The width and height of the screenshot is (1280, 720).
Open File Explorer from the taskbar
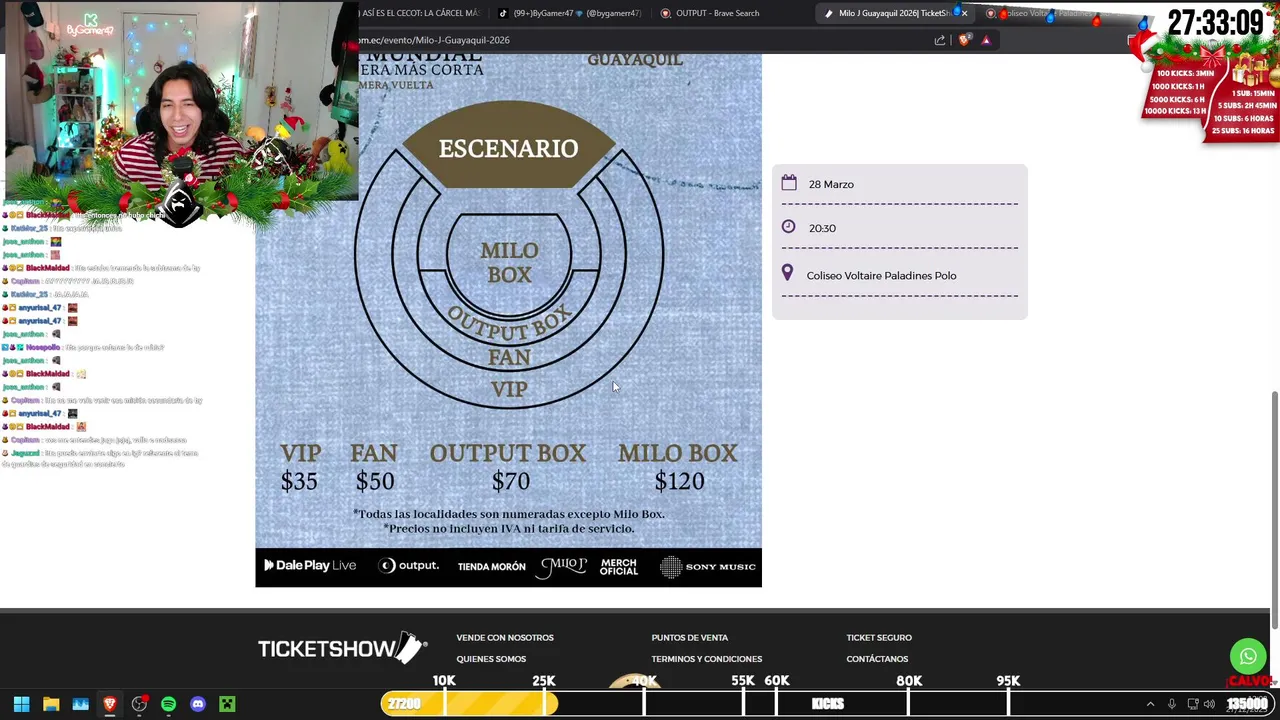[x=51, y=704]
